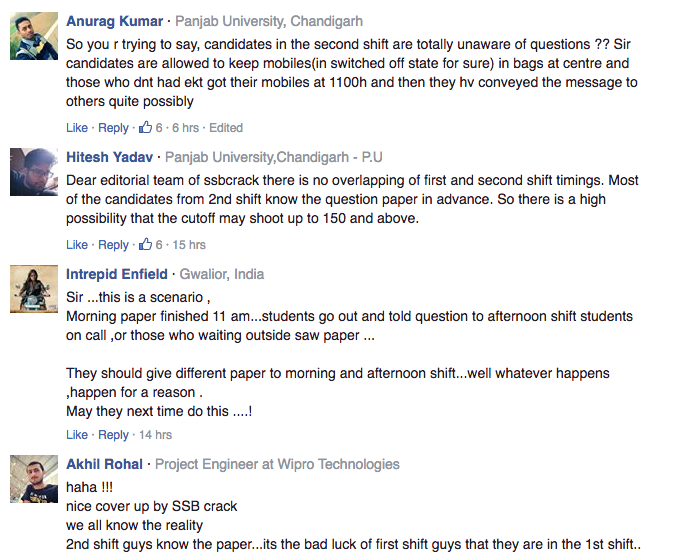Screen dimensions: 673x559
Task: Click the 15 hrs timestamp on Hitesh's comment
Action: [x=189, y=245]
